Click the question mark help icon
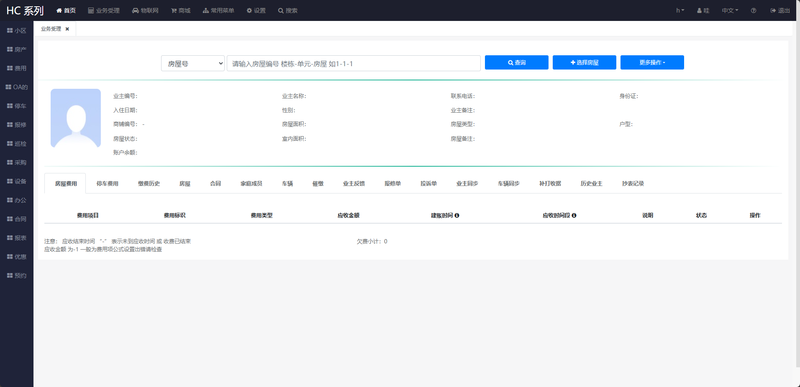 pos(754,10)
